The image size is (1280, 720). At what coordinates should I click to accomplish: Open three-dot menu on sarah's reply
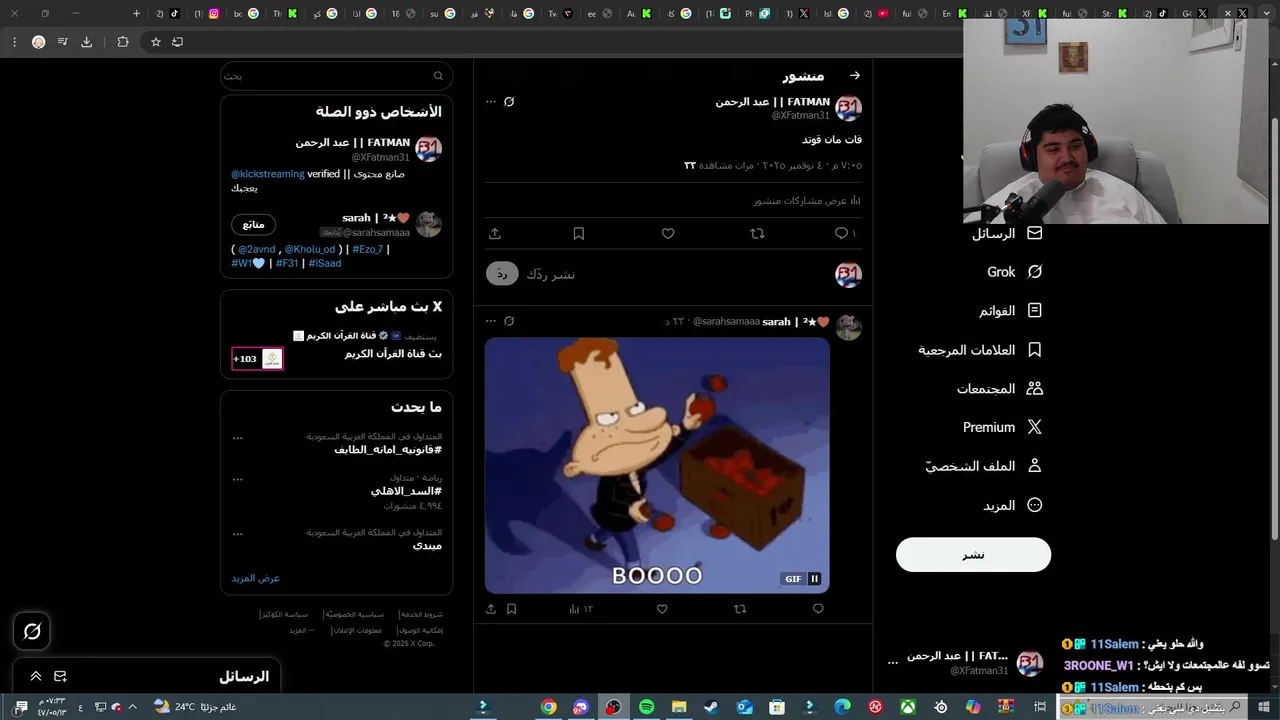coord(491,321)
